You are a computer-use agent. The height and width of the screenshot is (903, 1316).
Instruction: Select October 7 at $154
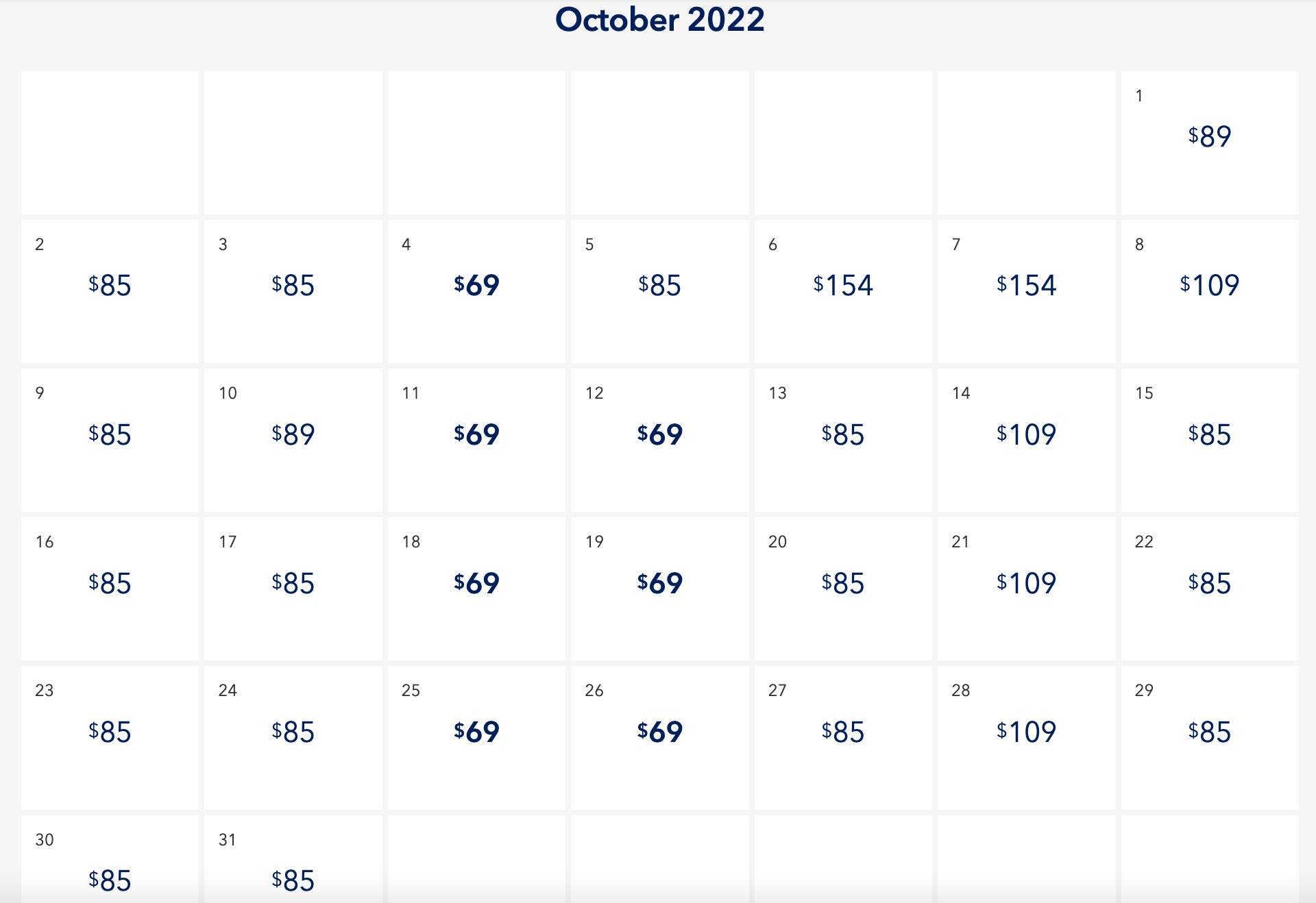(x=1026, y=285)
